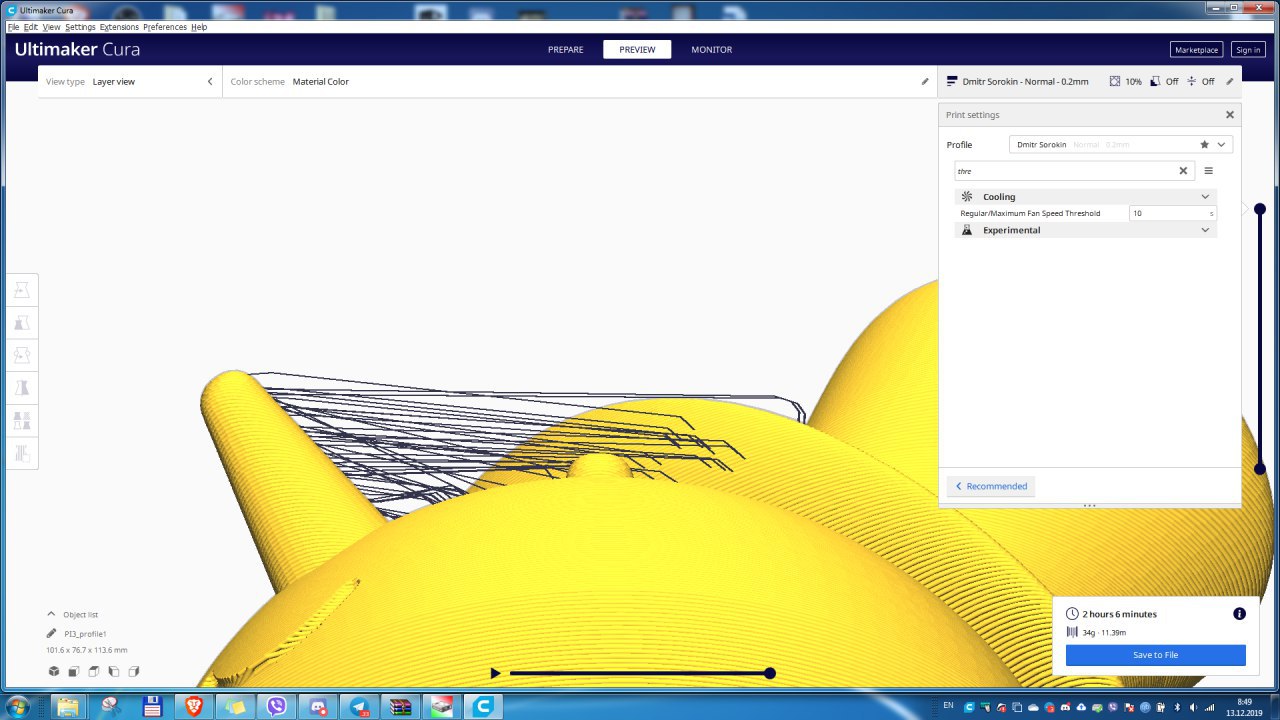Open the Extensions menu
The height and width of the screenshot is (720, 1280).
pyautogui.click(x=119, y=27)
